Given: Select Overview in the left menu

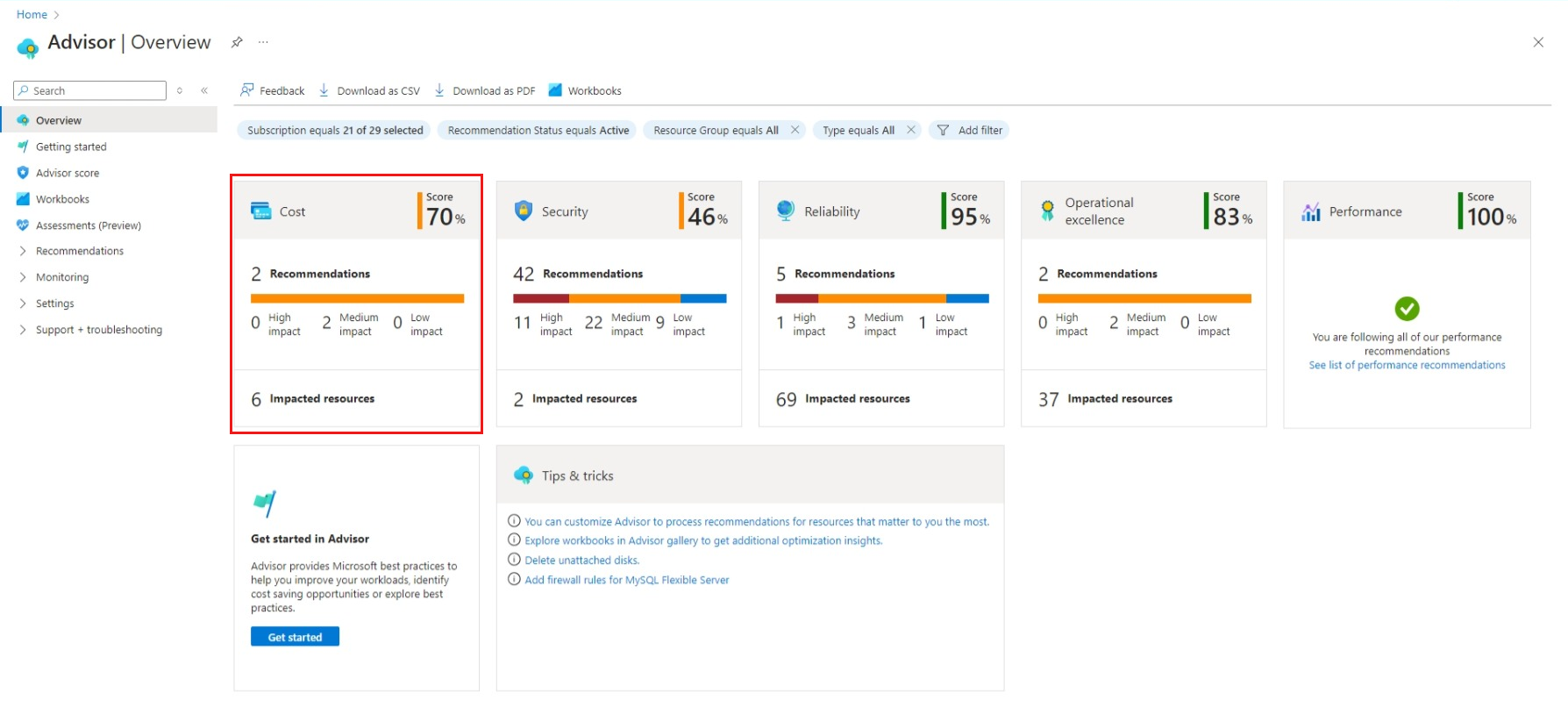Looking at the screenshot, I should point(109,120).
